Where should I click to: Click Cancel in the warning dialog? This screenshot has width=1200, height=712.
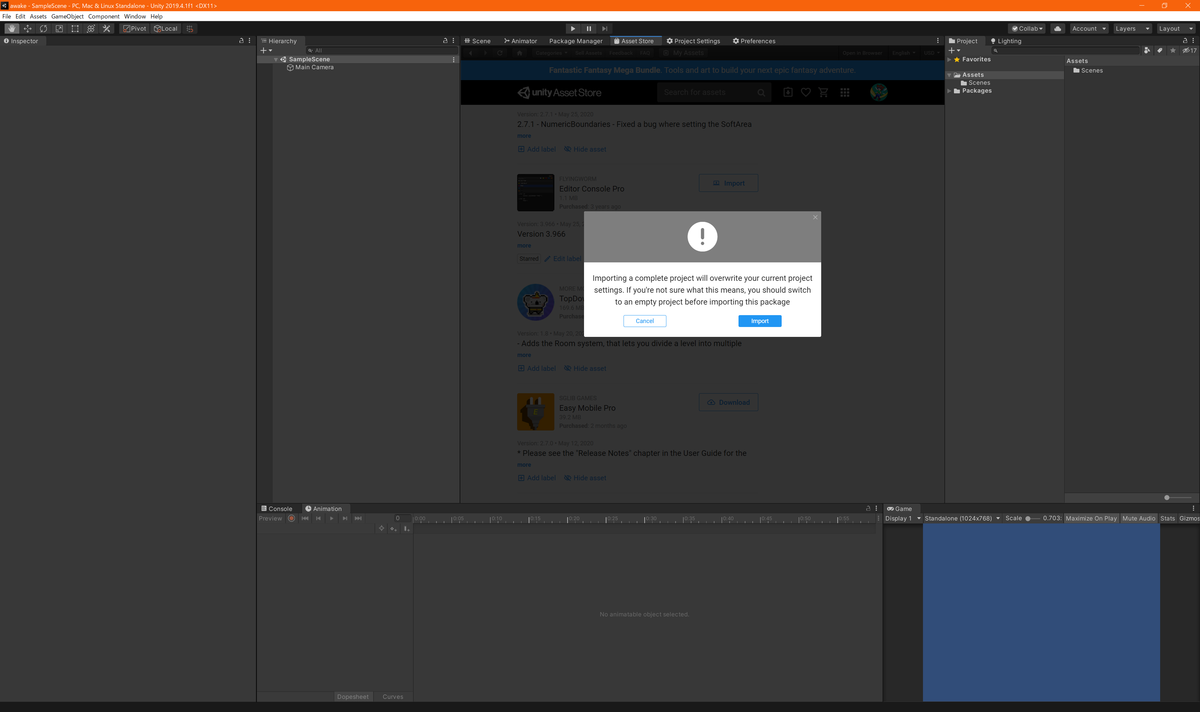[645, 321]
